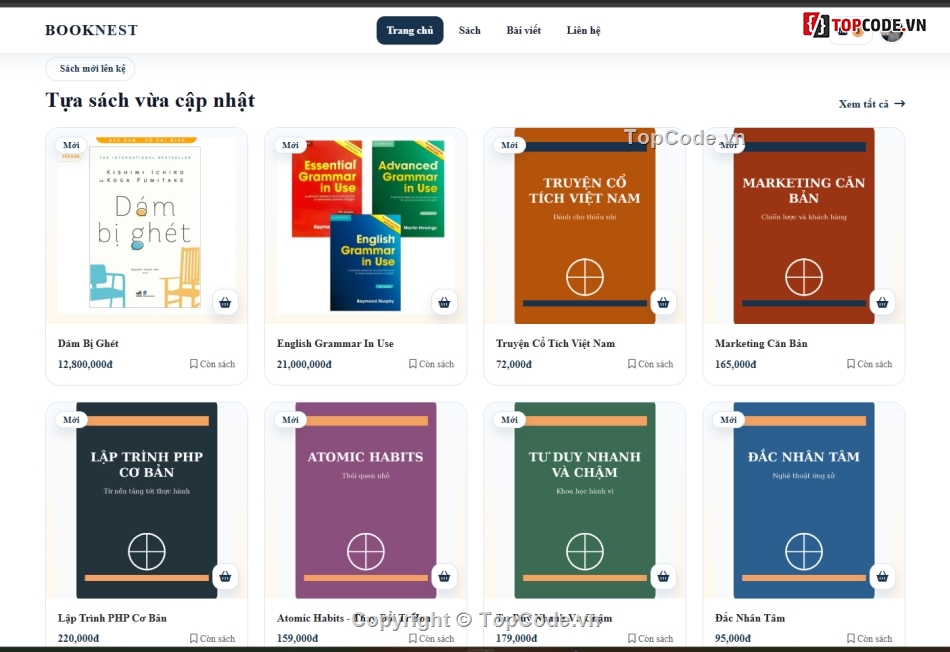Open the Bài viết page
This screenshot has height=652, width=950.
[x=523, y=30]
